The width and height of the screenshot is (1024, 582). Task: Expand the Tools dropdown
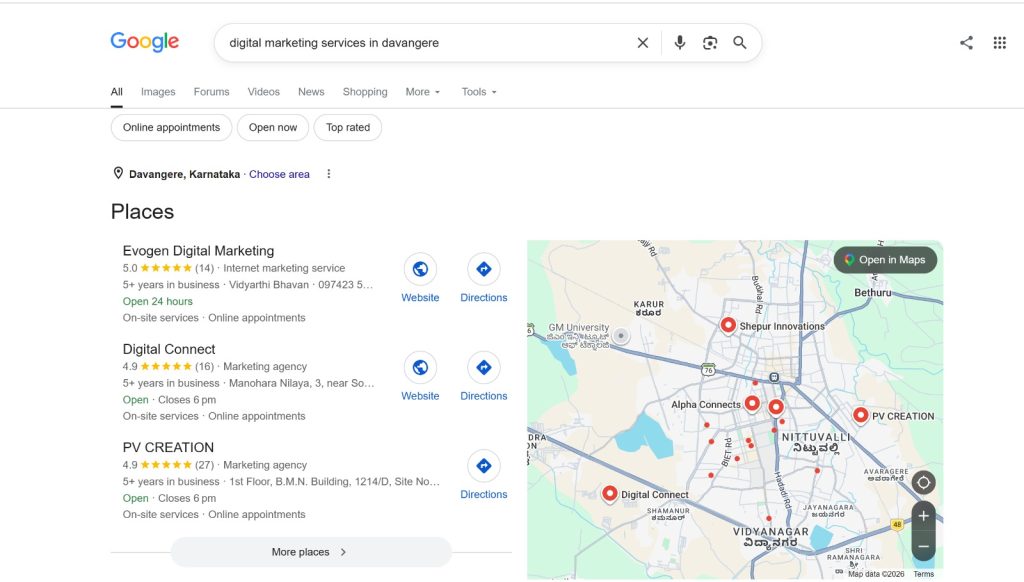[x=479, y=92]
